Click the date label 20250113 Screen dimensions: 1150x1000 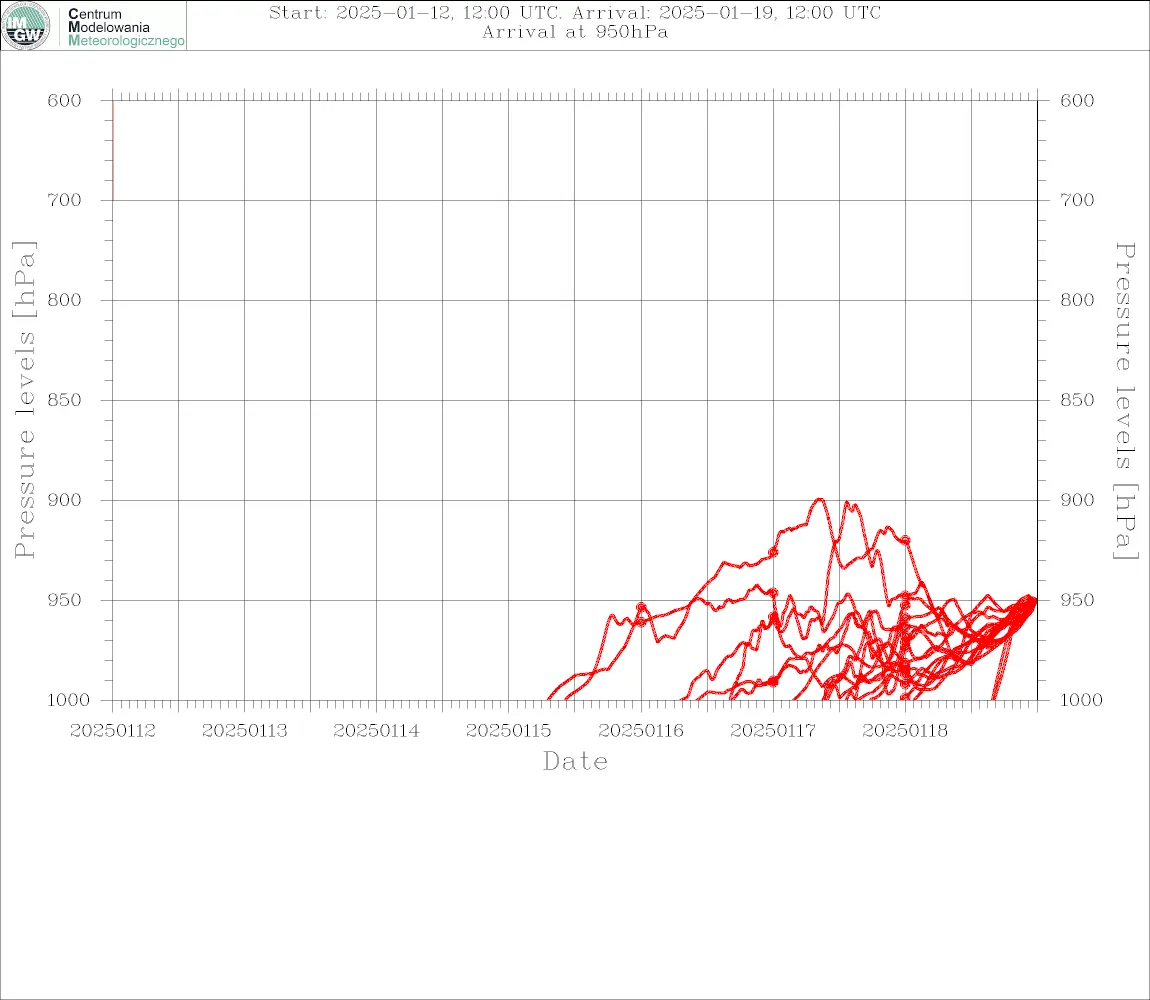245,731
